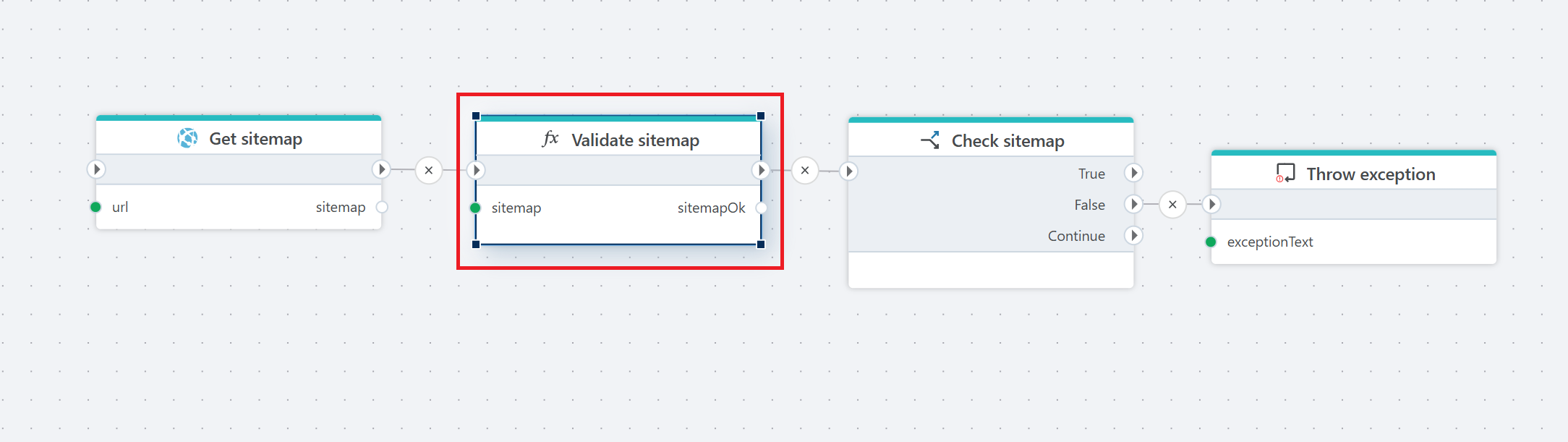
Task: Remove connection between Get sitemap and Validate sitemap
Action: coord(429,170)
